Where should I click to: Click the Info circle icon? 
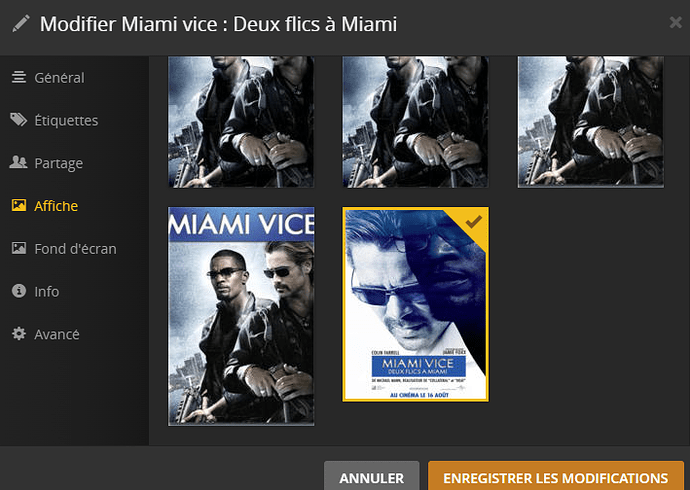[18, 291]
